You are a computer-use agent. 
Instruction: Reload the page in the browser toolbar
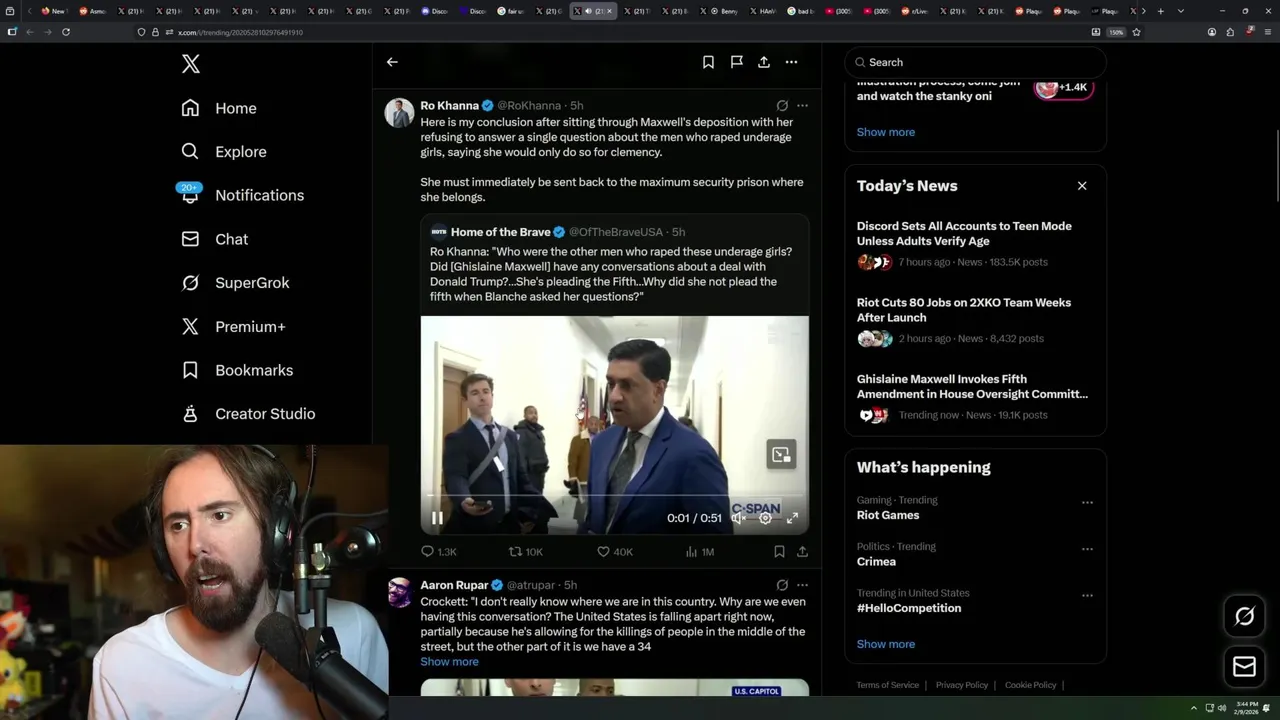[x=66, y=32]
